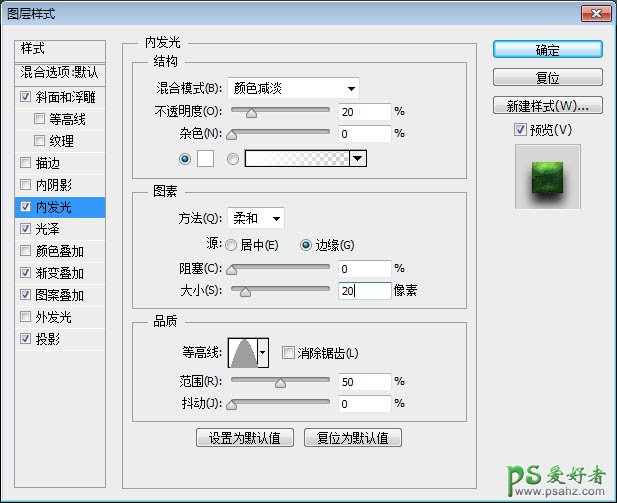Expand the gradient picker dropdown arrow
This screenshot has height=503, width=617.
tap(357, 158)
